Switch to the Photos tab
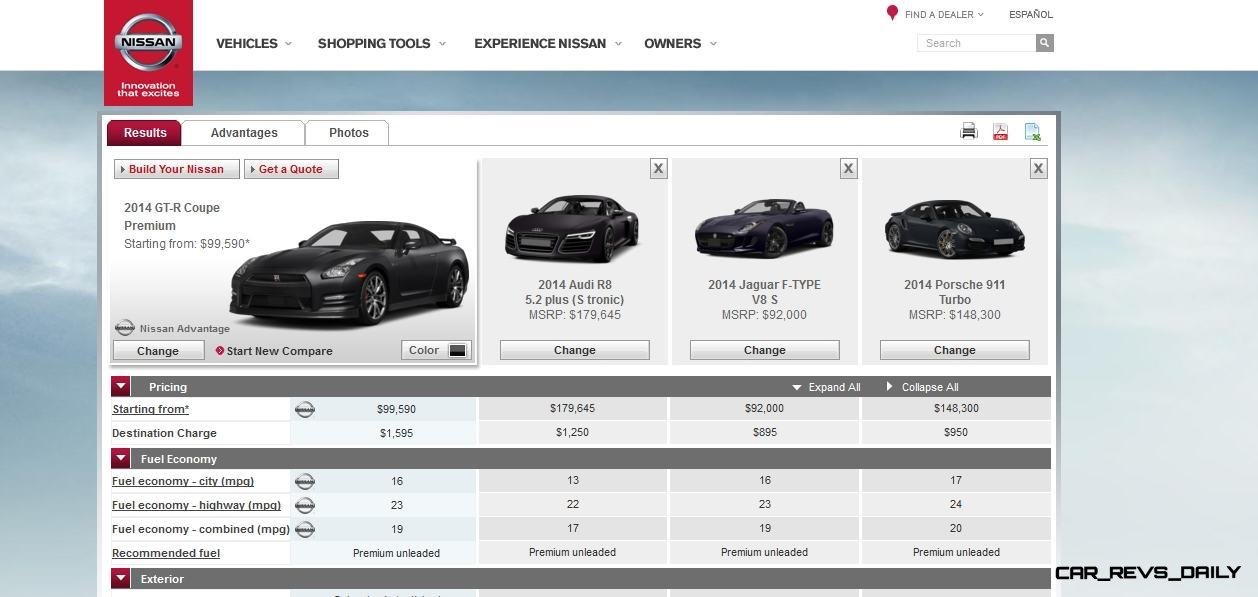Image resolution: width=1258 pixels, height=597 pixels. (348, 133)
